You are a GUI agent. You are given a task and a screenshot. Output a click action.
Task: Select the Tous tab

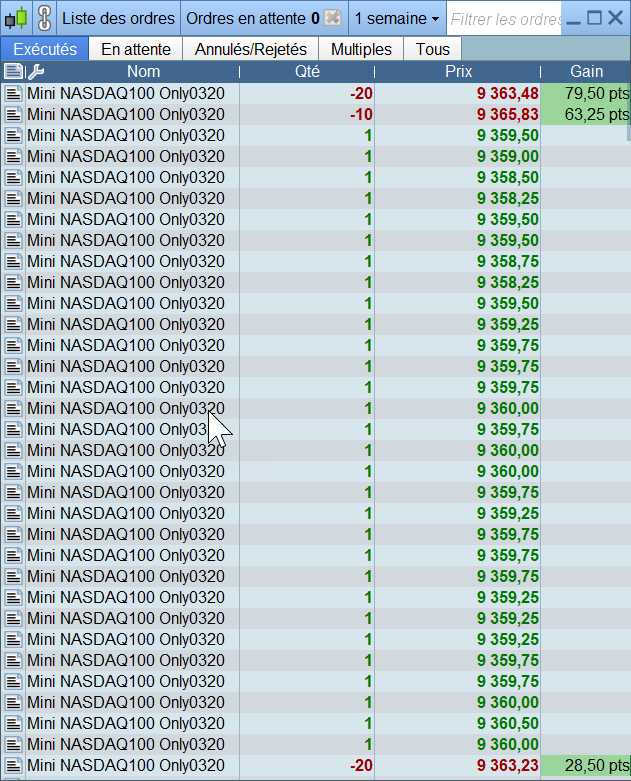click(x=432, y=49)
